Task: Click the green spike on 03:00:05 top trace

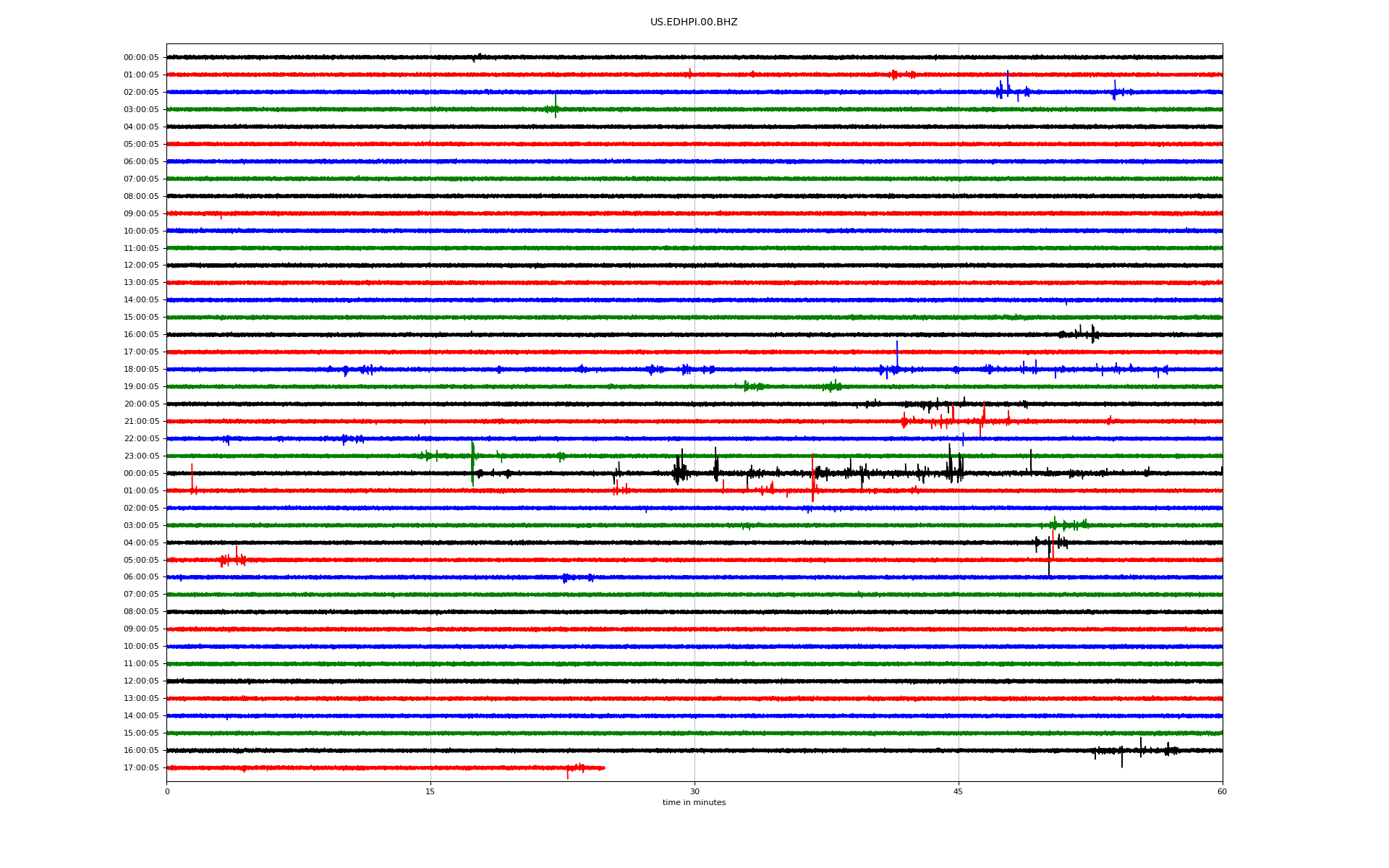Action: pyautogui.click(x=556, y=103)
